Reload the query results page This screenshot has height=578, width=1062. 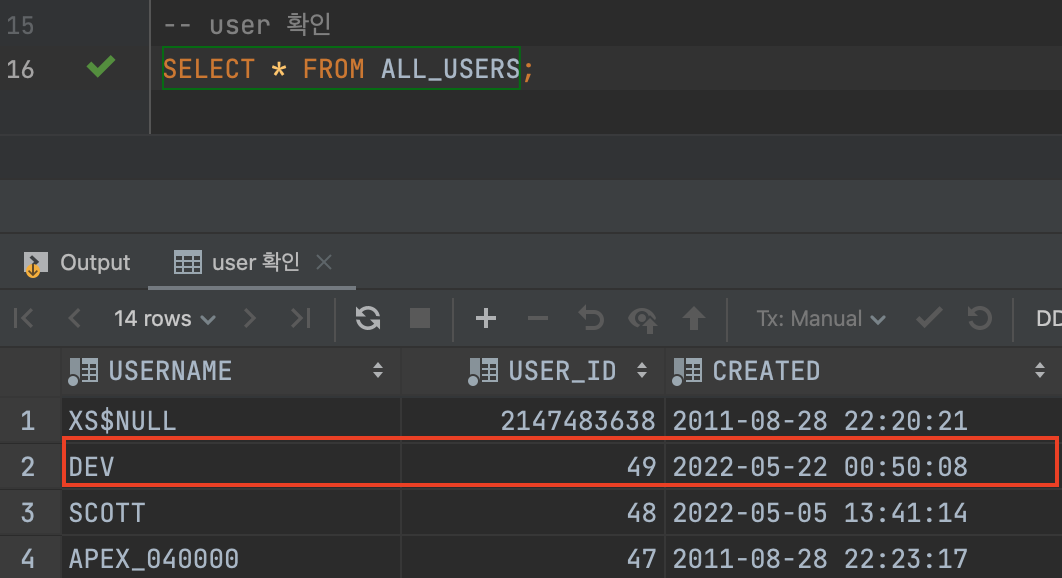[368, 318]
